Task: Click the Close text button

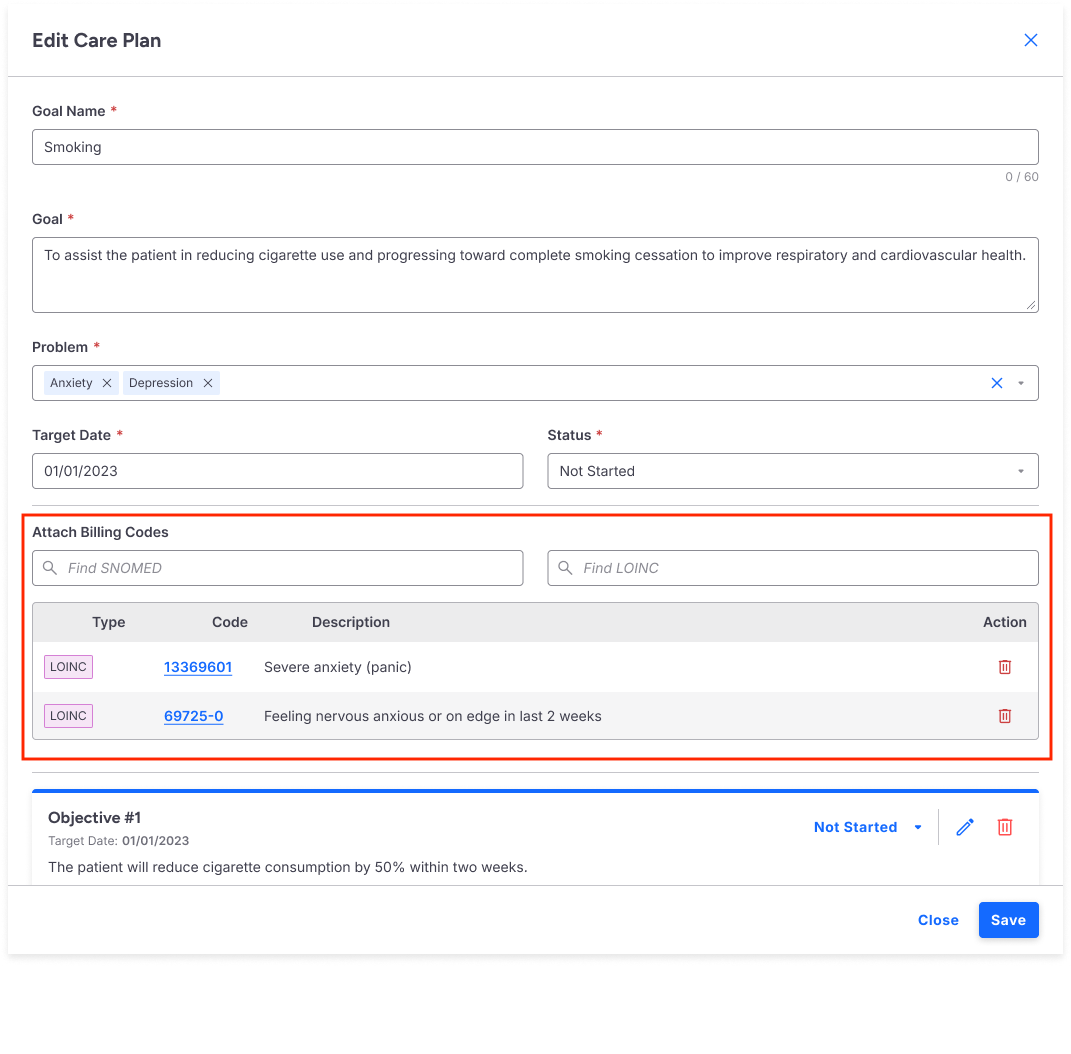Action: tap(938, 920)
